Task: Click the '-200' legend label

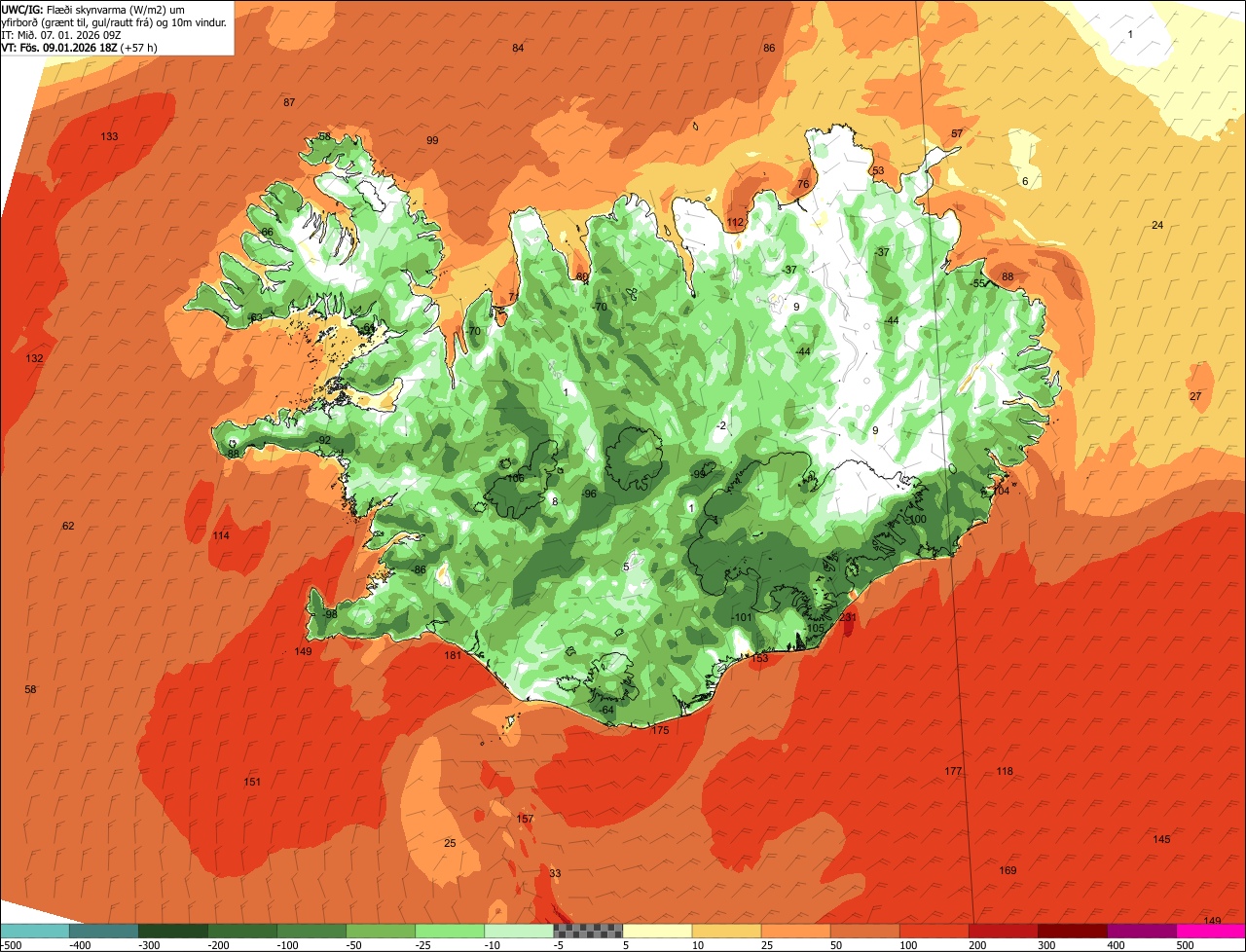Action: tap(219, 945)
